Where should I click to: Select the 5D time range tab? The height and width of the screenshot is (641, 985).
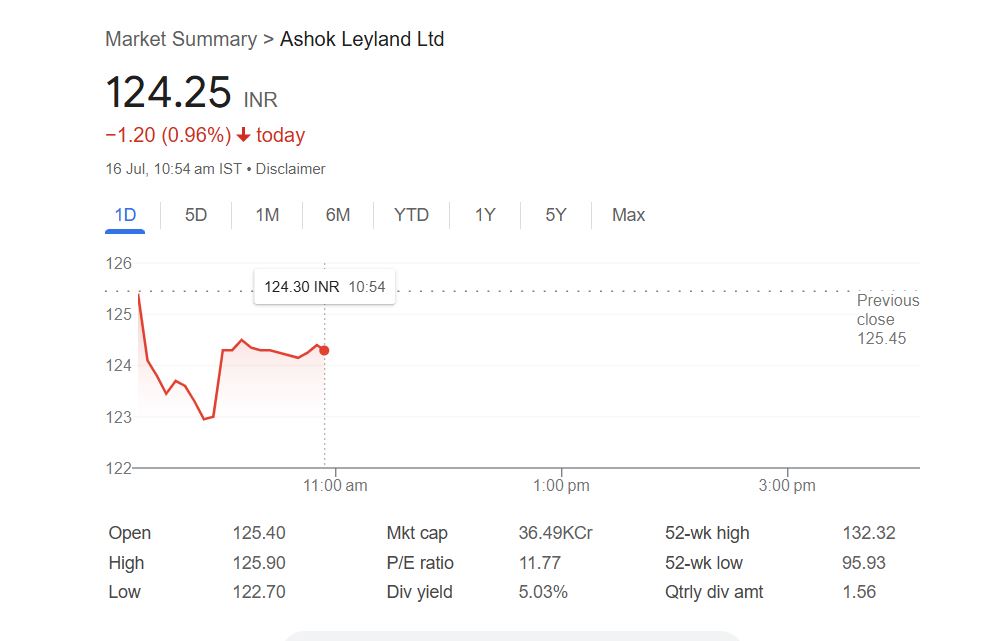click(x=196, y=215)
